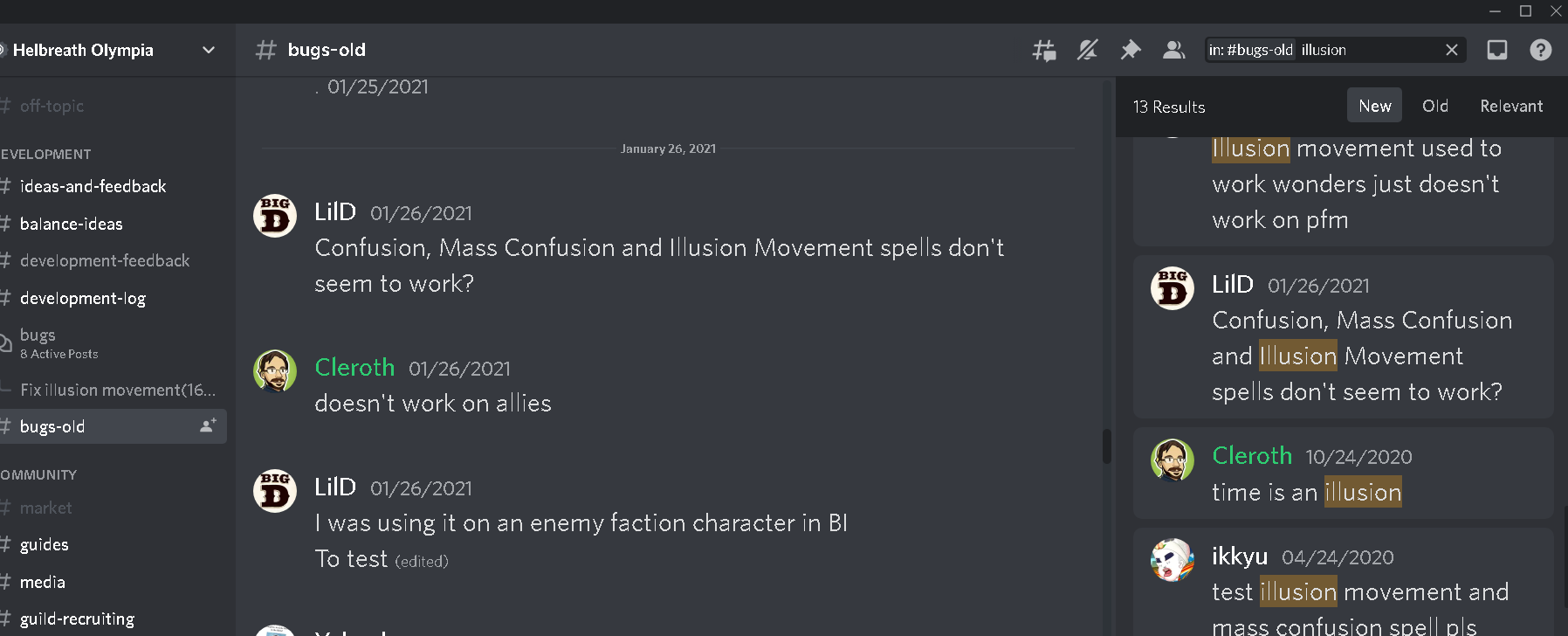Viewport: 1568px width, 636px height.
Task: Clear the search field text
Action: pyautogui.click(x=1452, y=51)
